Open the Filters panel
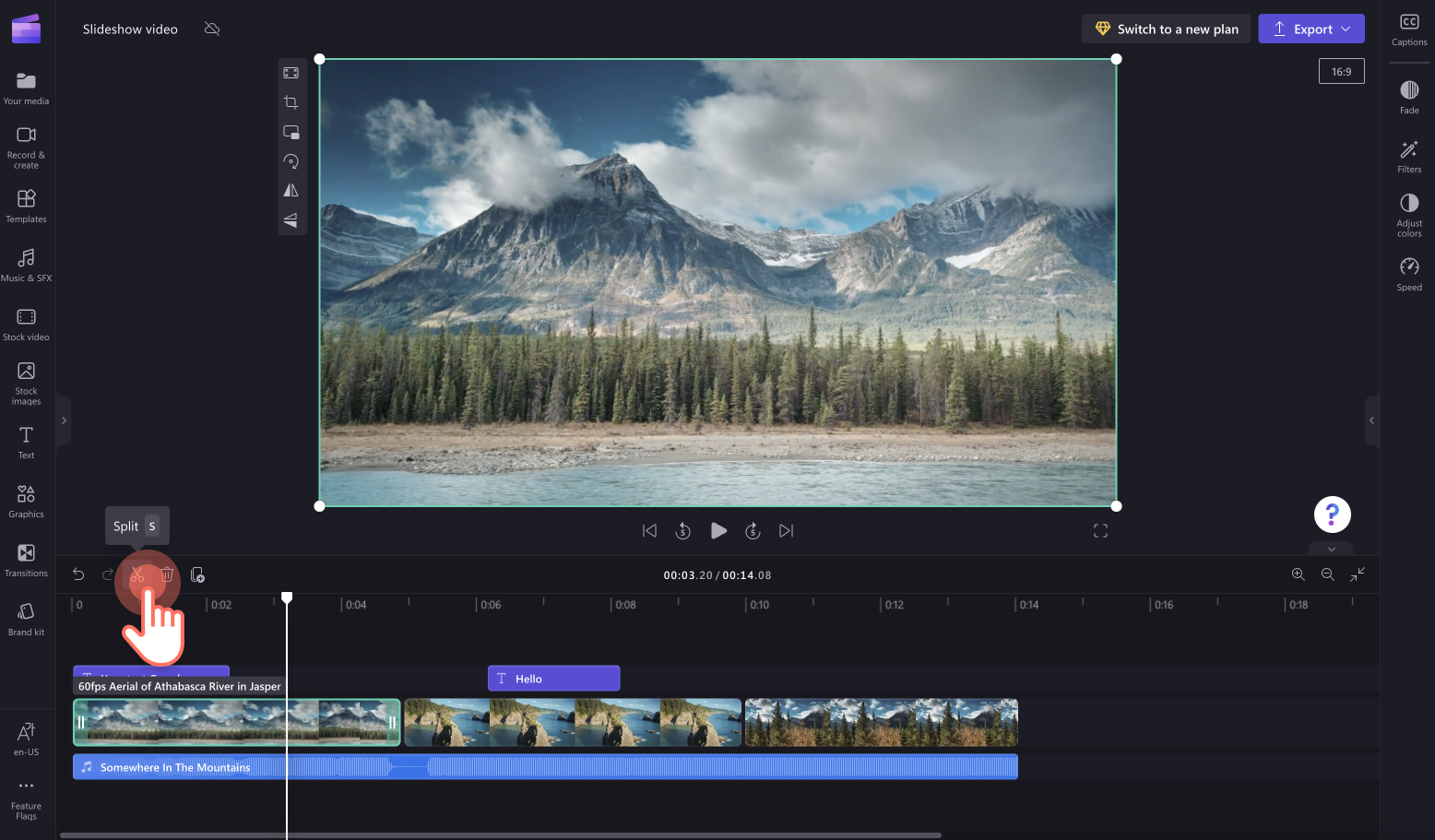This screenshot has width=1435, height=840. (x=1408, y=156)
